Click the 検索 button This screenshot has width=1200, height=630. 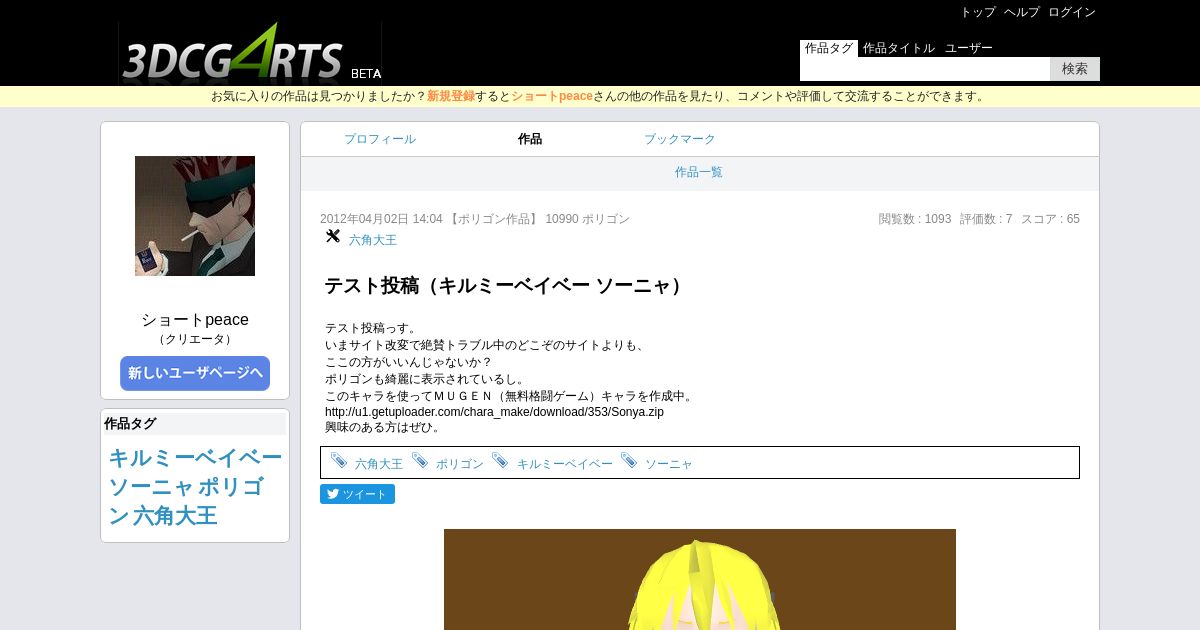click(1075, 69)
